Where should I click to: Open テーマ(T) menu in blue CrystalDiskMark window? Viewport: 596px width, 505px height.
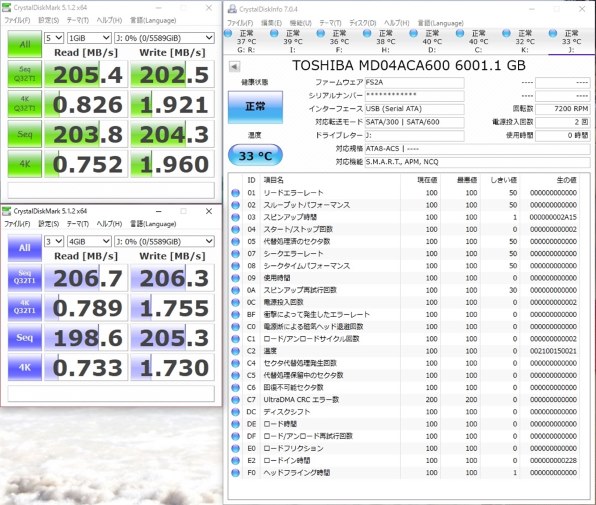[x=78, y=224]
